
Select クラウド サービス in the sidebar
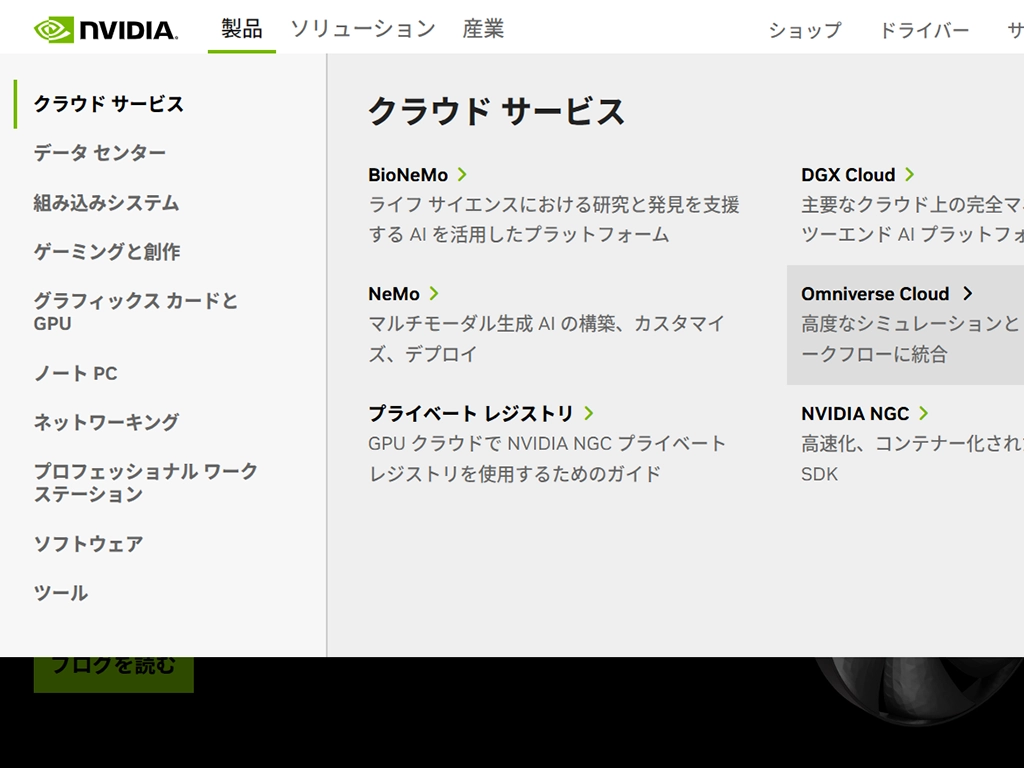tap(108, 104)
